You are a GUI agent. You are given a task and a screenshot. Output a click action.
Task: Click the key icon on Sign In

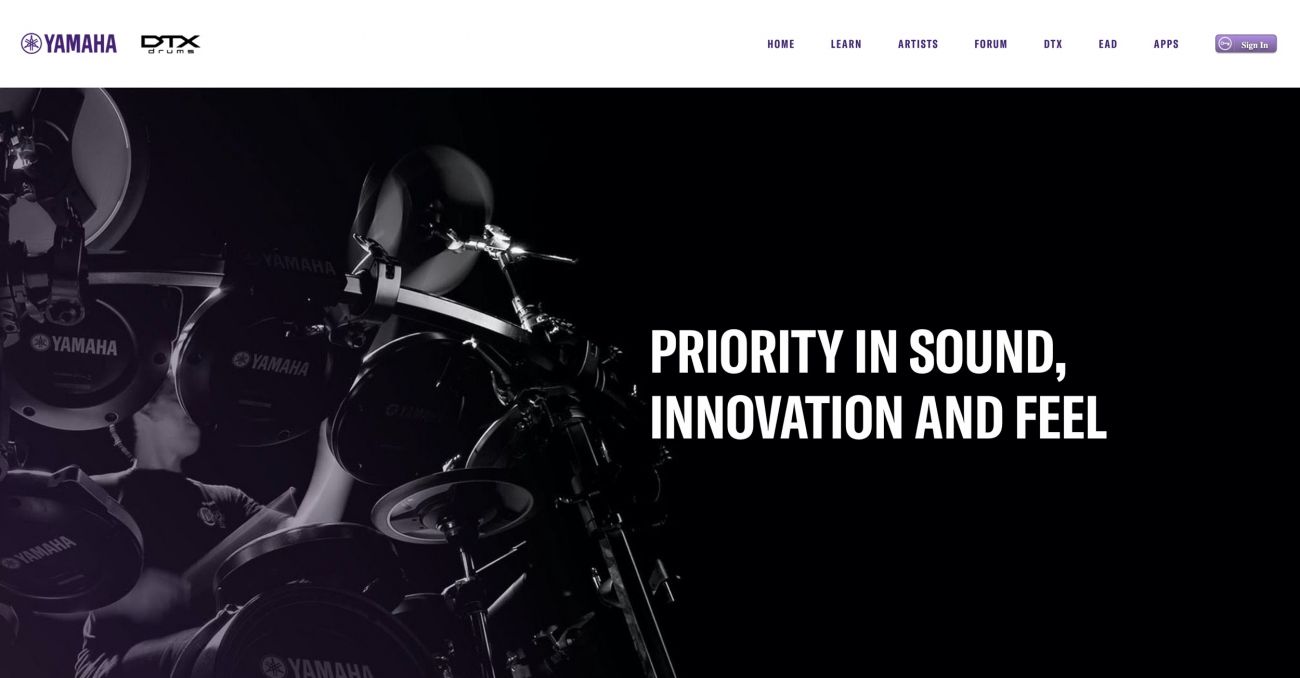click(1225, 44)
